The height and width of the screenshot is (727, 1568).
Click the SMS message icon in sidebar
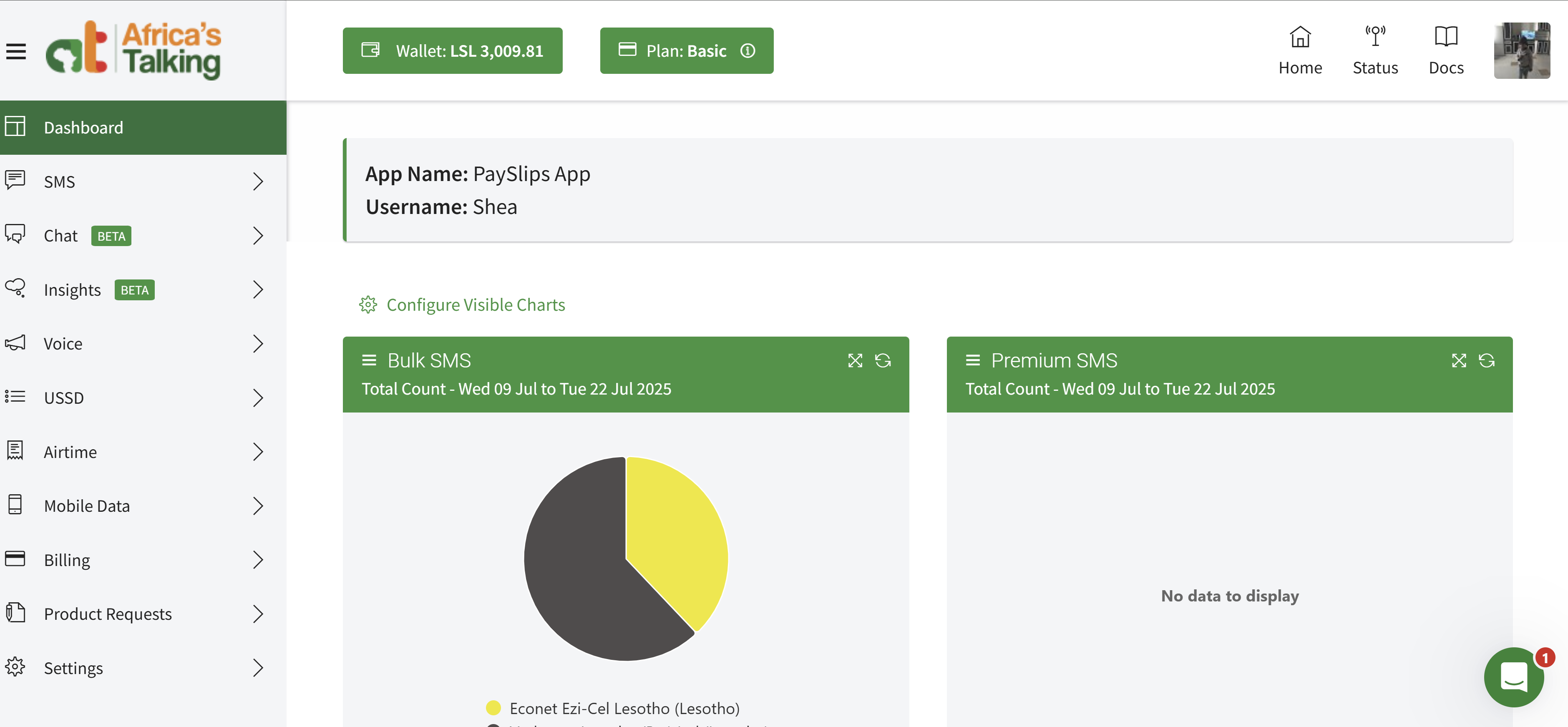(x=15, y=180)
